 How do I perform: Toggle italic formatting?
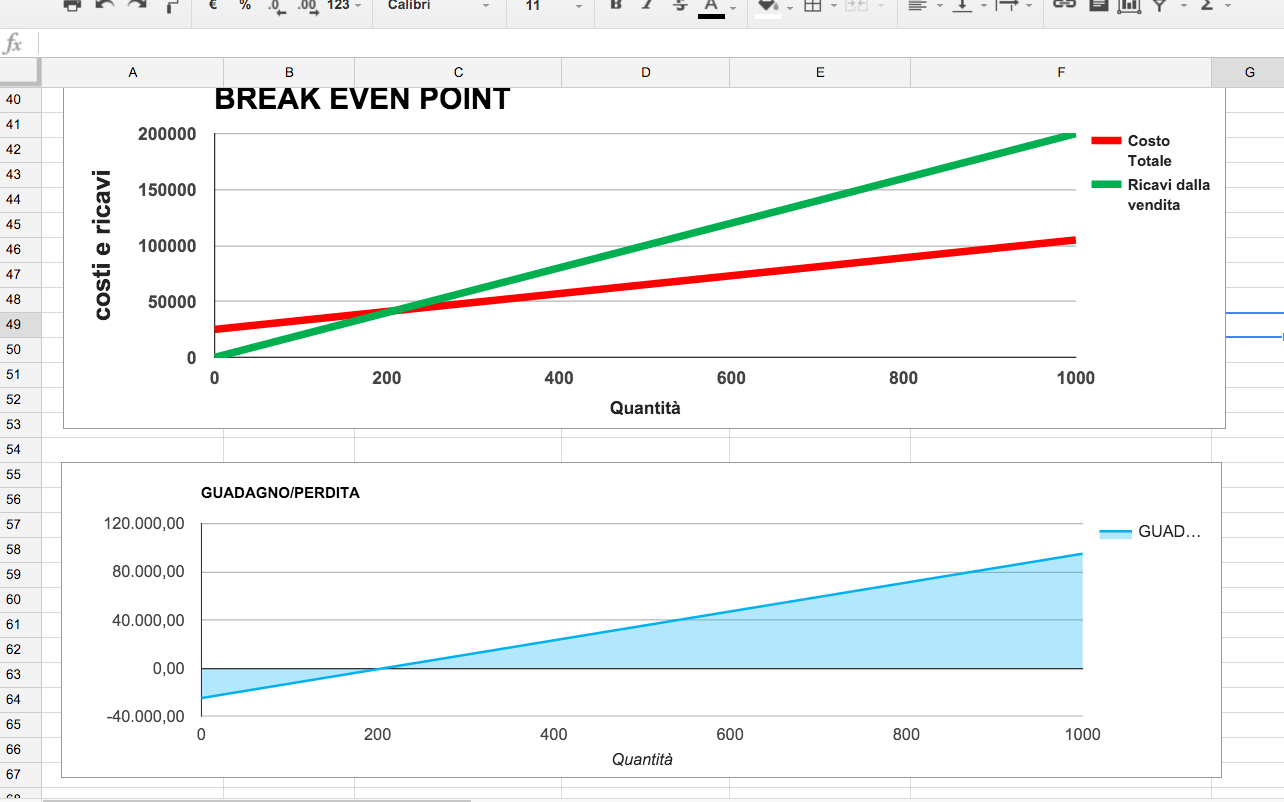pyautogui.click(x=647, y=8)
